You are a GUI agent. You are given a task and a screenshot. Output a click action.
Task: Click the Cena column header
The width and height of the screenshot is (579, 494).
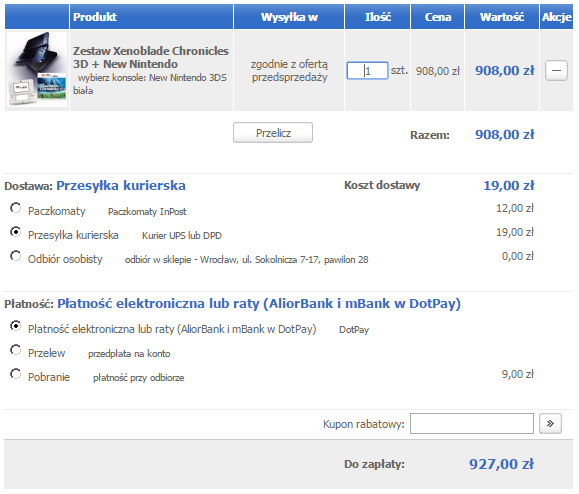[438, 17]
